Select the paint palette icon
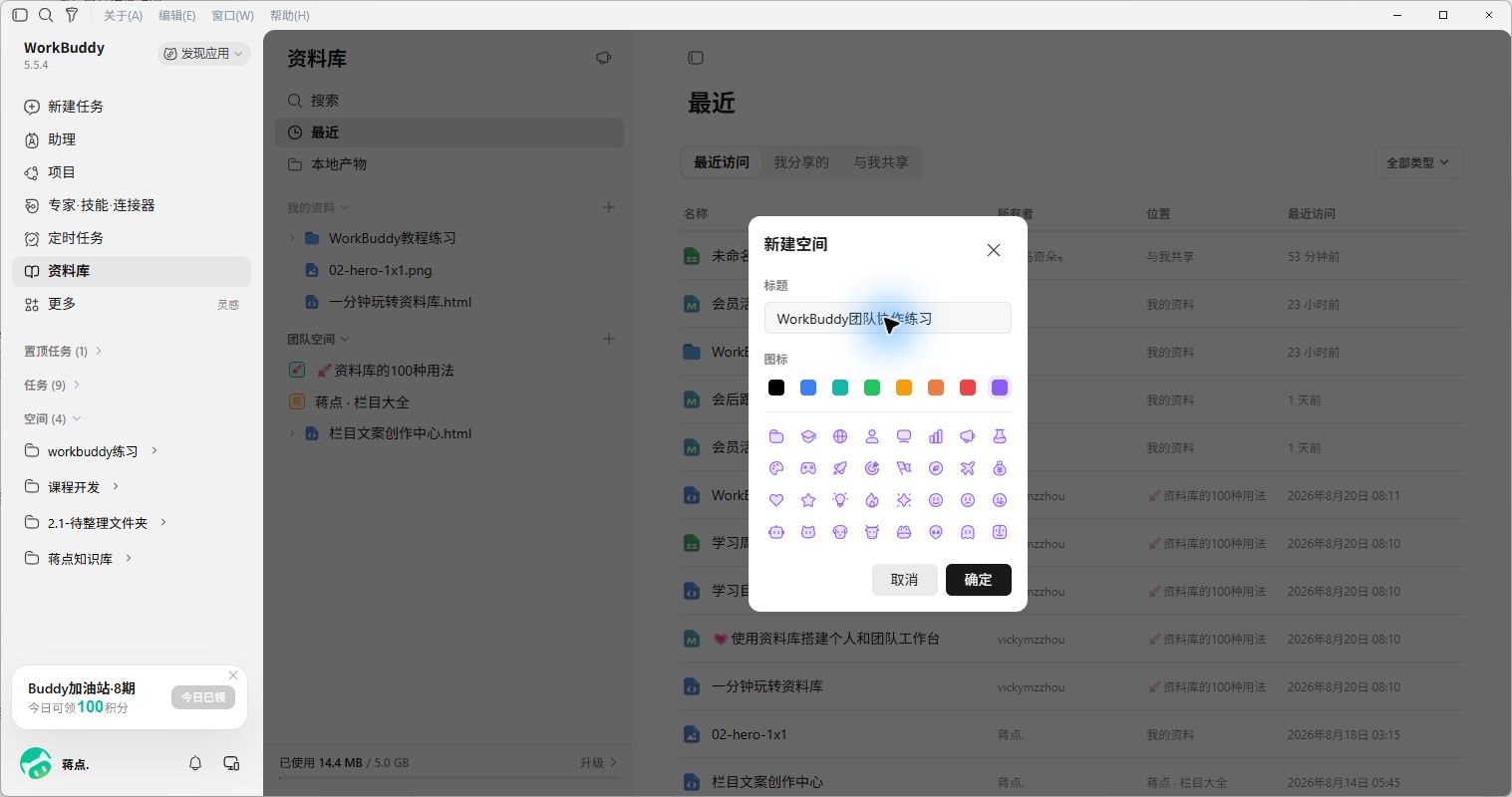The image size is (1512, 797). coord(776,468)
